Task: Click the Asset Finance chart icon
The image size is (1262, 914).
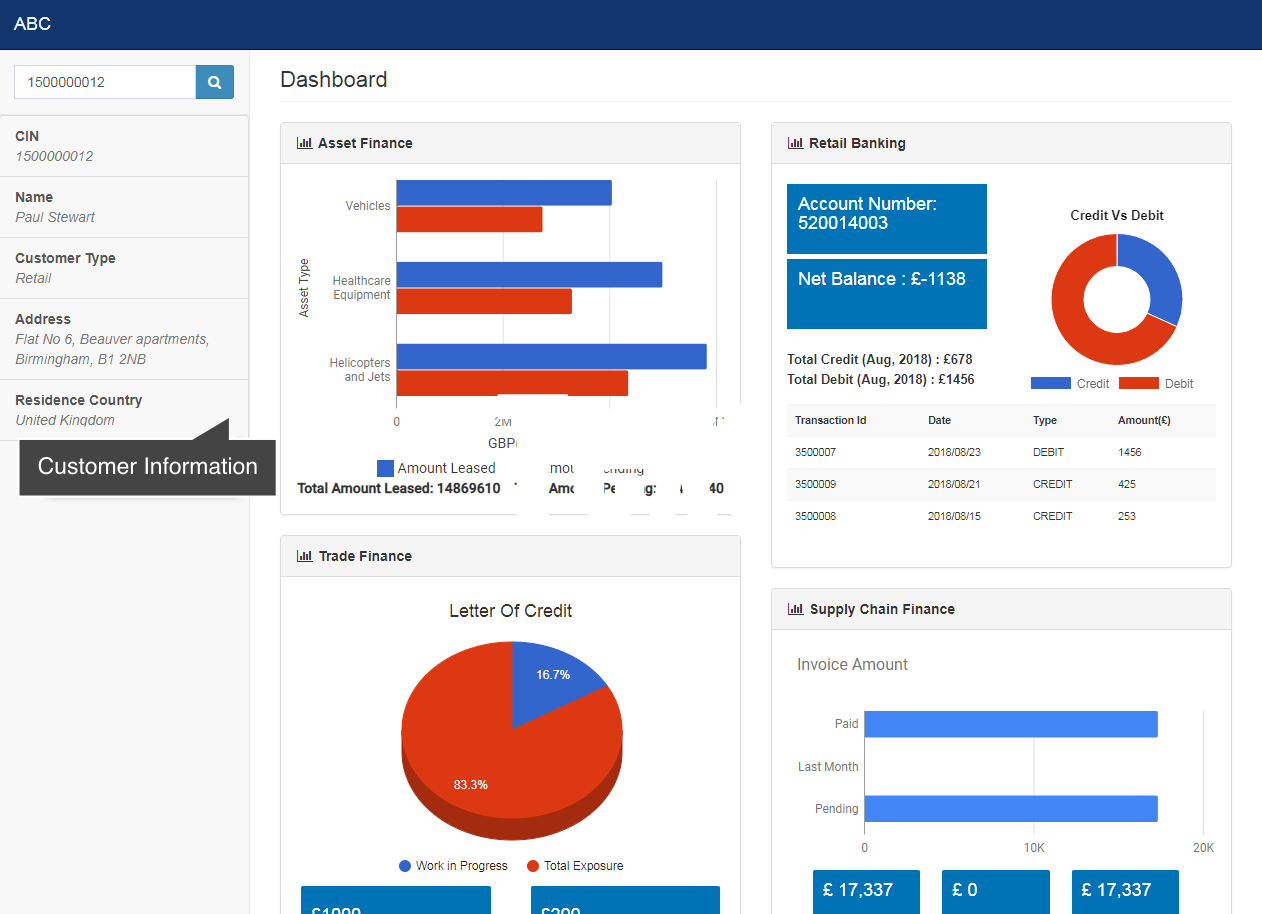Action: (x=305, y=143)
